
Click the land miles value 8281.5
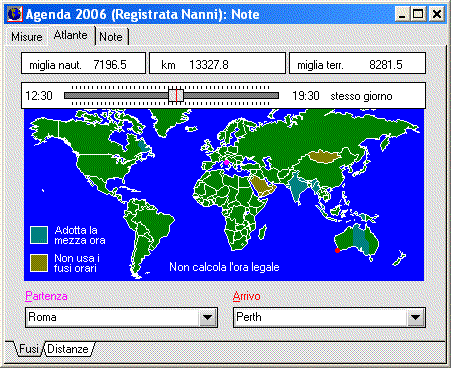386,65
